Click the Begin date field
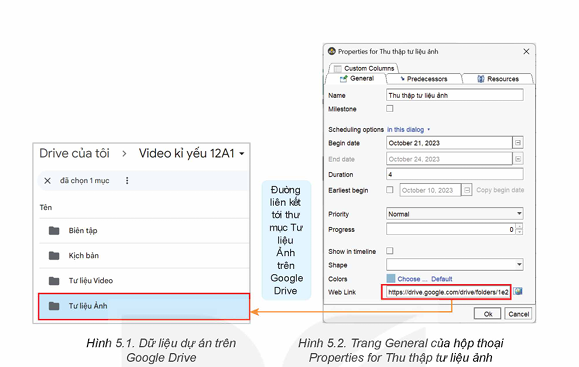Screen dimensions: 579x367 tap(449, 143)
